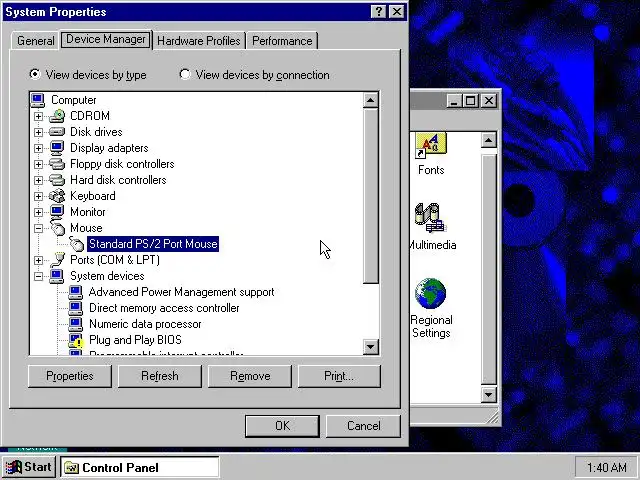Expand the Hard disk controllers branch
The height and width of the screenshot is (480, 640).
[x=38, y=180]
